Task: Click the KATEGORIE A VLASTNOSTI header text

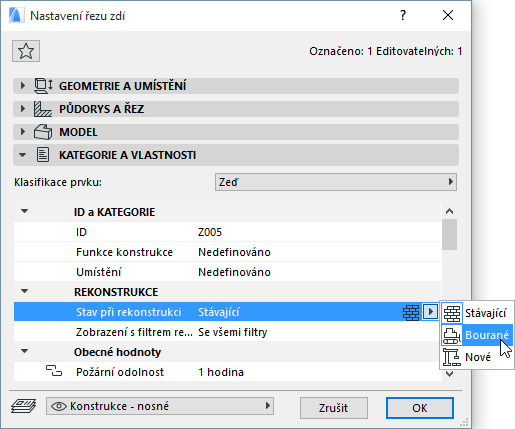Action: (x=127, y=155)
